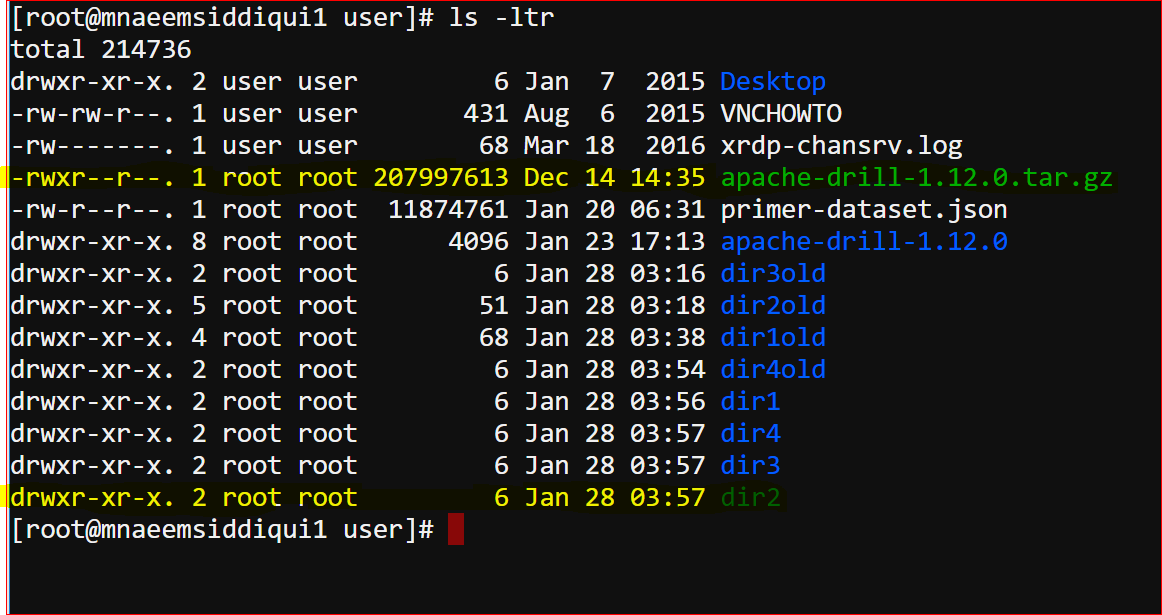Click the date "Mar 18 2016"
Viewport: 1162px width, 615px height.
pyautogui.click(x=614, y=145)
